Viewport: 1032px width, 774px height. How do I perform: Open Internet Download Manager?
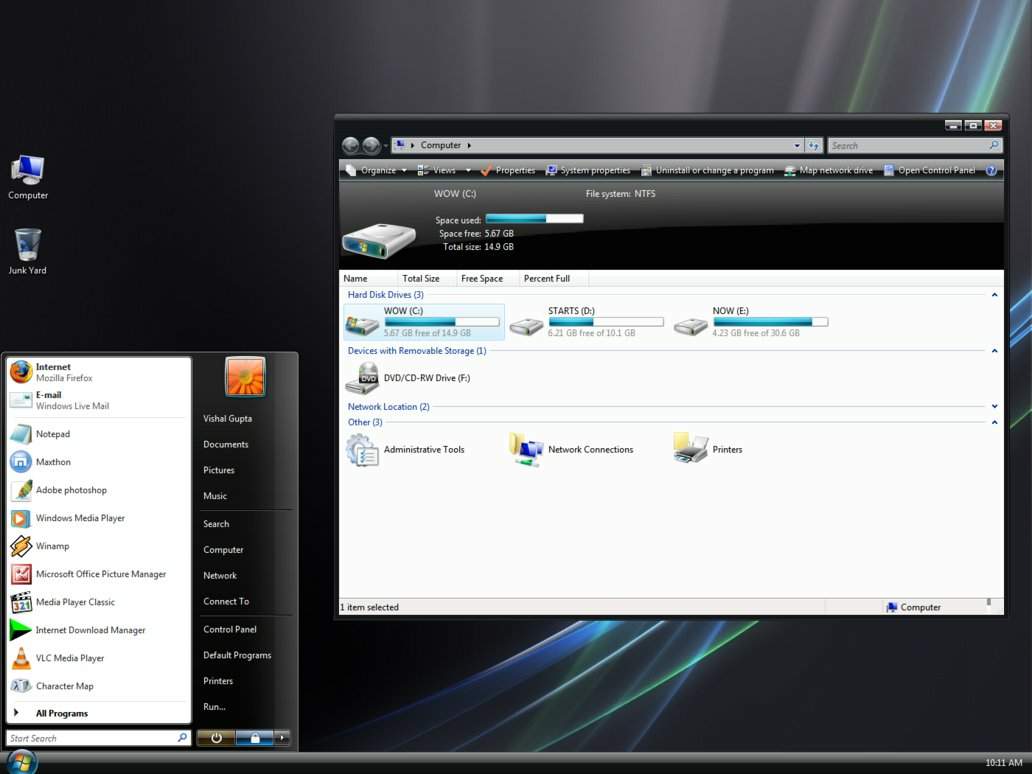(x=99, y=630)
